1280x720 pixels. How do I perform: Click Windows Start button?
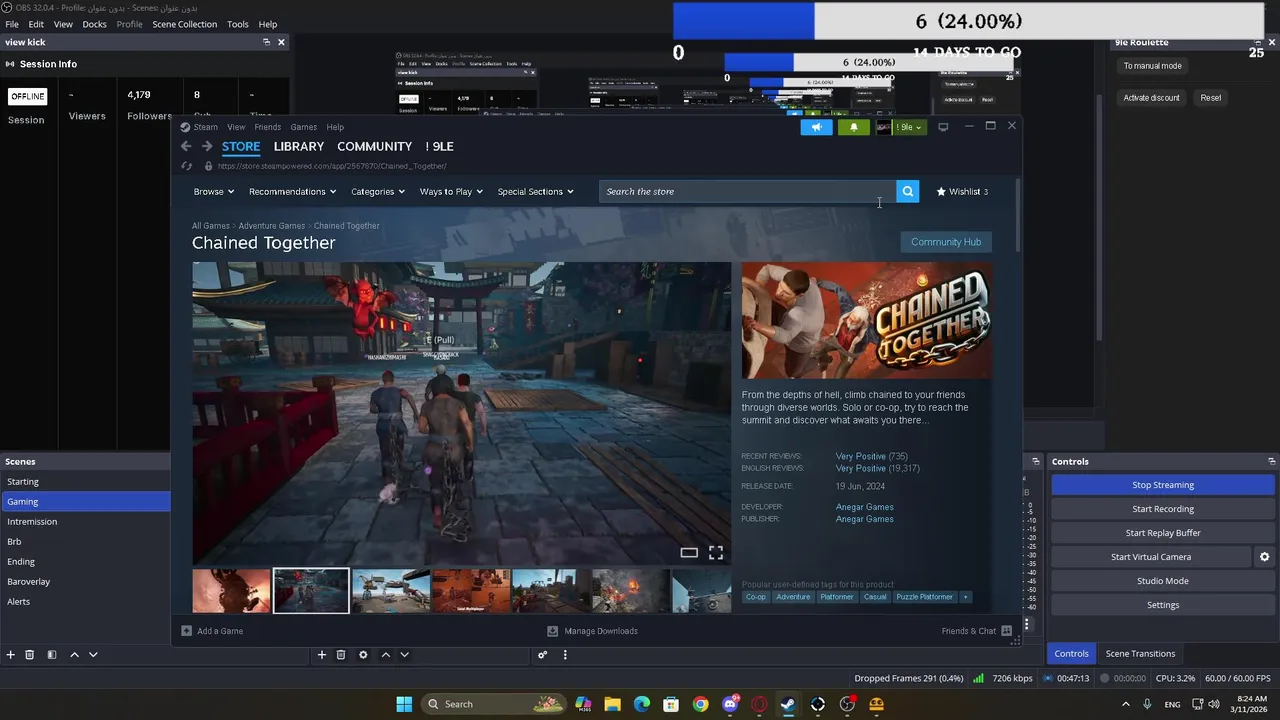(404, 704)
